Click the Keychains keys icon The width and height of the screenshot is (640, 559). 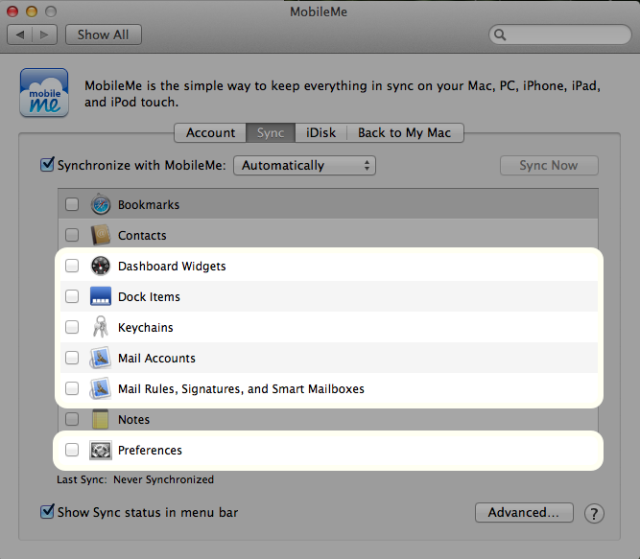coord(100,327)
